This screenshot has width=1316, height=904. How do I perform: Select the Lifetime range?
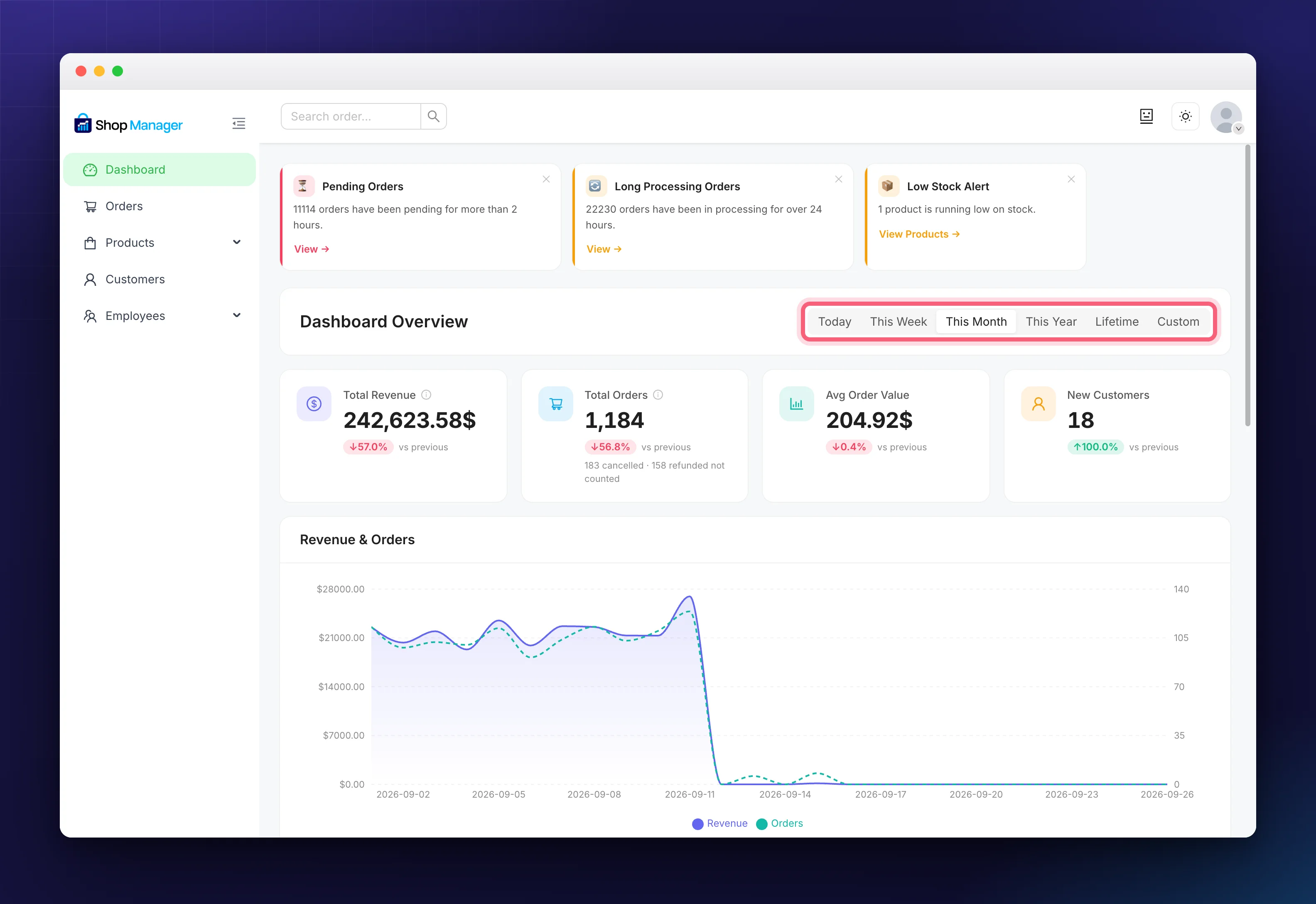coord(1117,322)
